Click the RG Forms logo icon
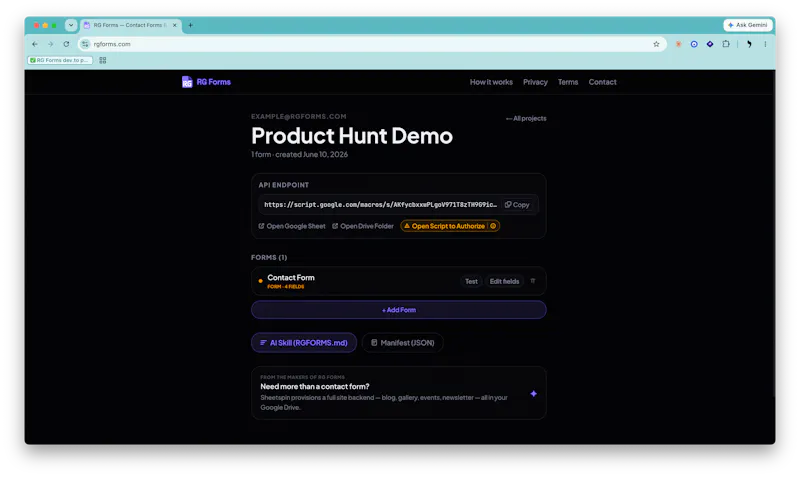The height and width of the screenshot is (477, 800). (187, 82)
